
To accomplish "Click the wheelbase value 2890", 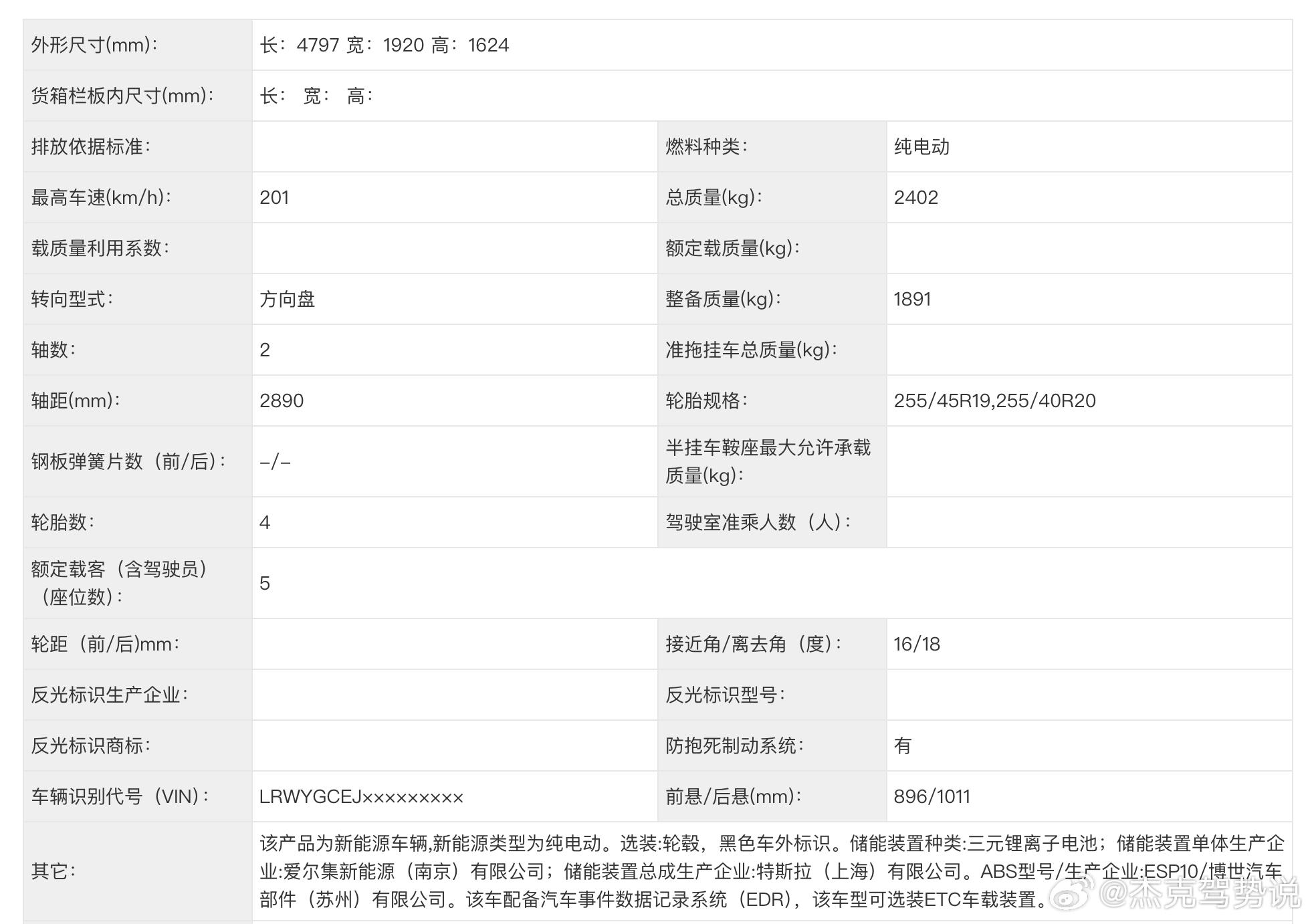I will (282, 400).
